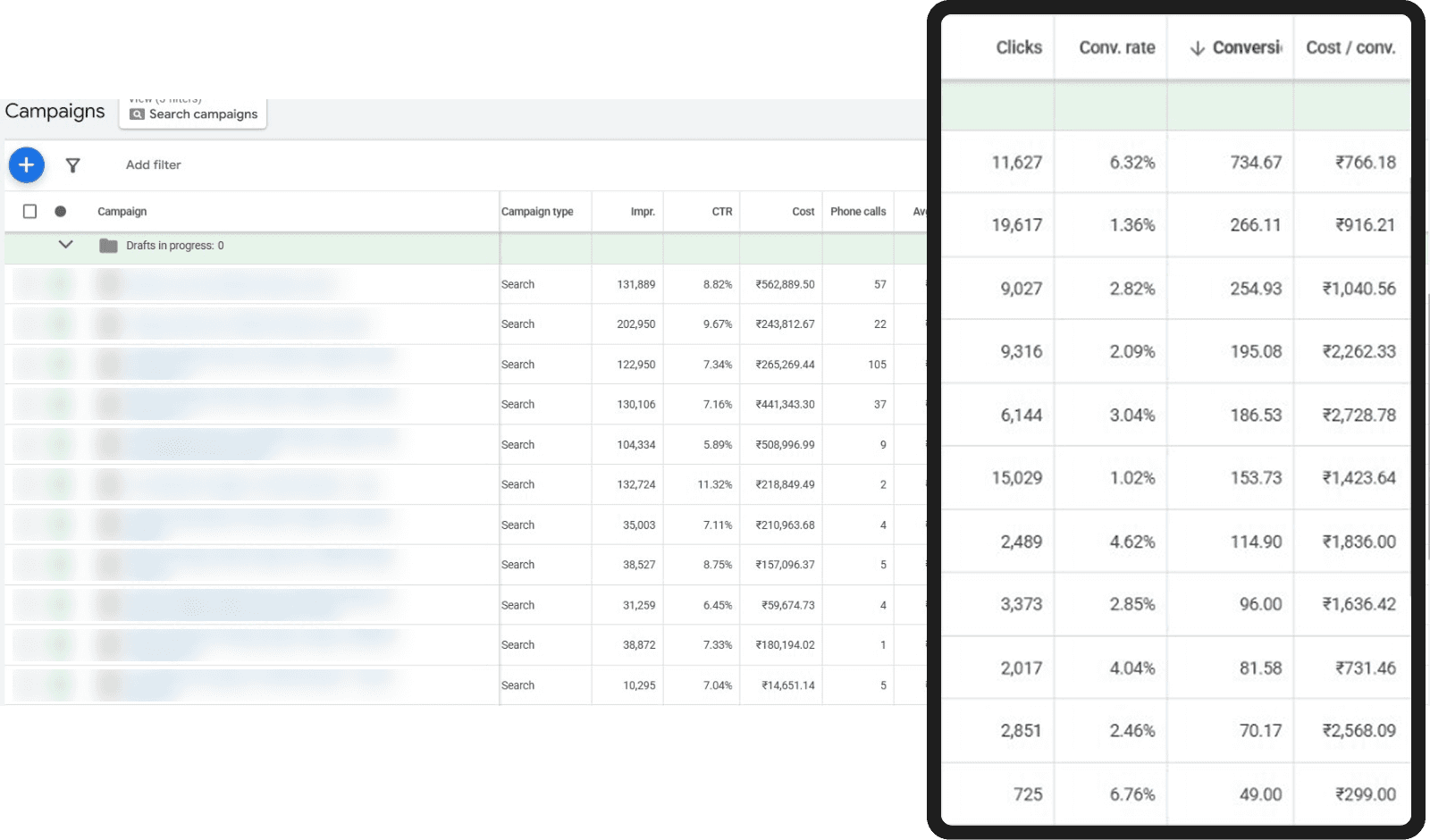The image size is (1430, 840).
Task: Click cost per conversion ₹299.00
Action: [x=1366, y=794]
